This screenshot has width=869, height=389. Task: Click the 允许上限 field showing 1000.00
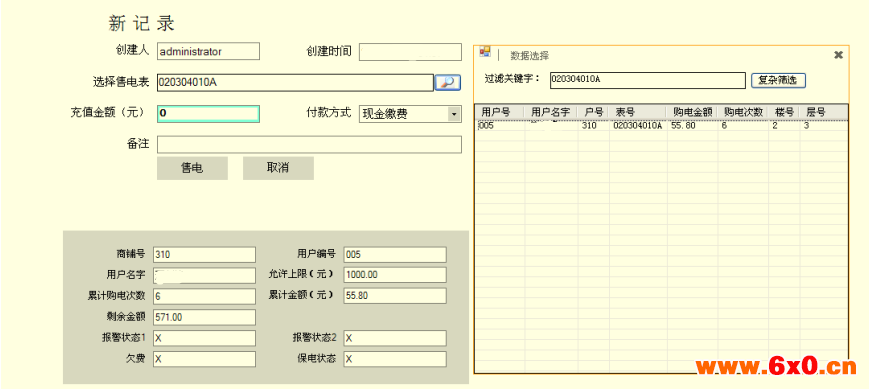pyautogui.click(x=395, y=275)
